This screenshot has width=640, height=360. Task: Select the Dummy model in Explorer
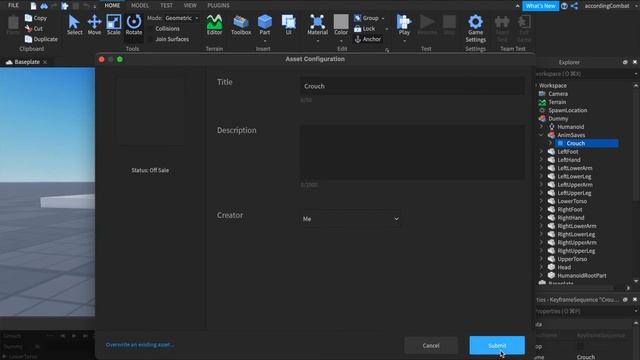point(558,119)
